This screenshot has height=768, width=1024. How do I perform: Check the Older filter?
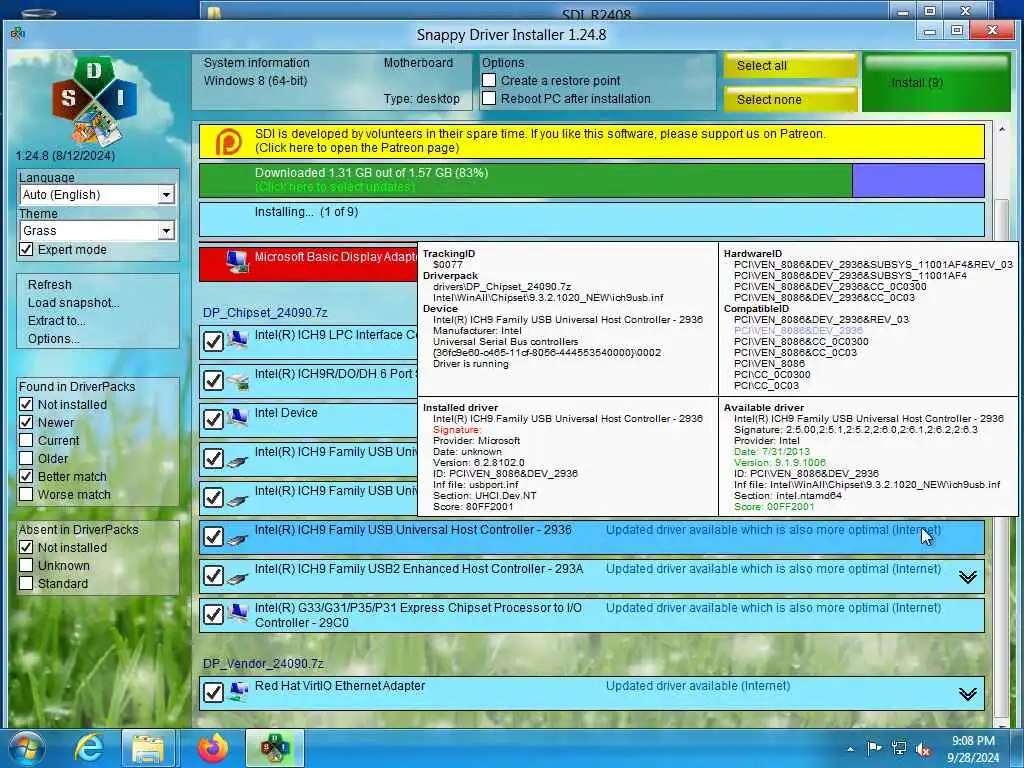tap(26, 458)
